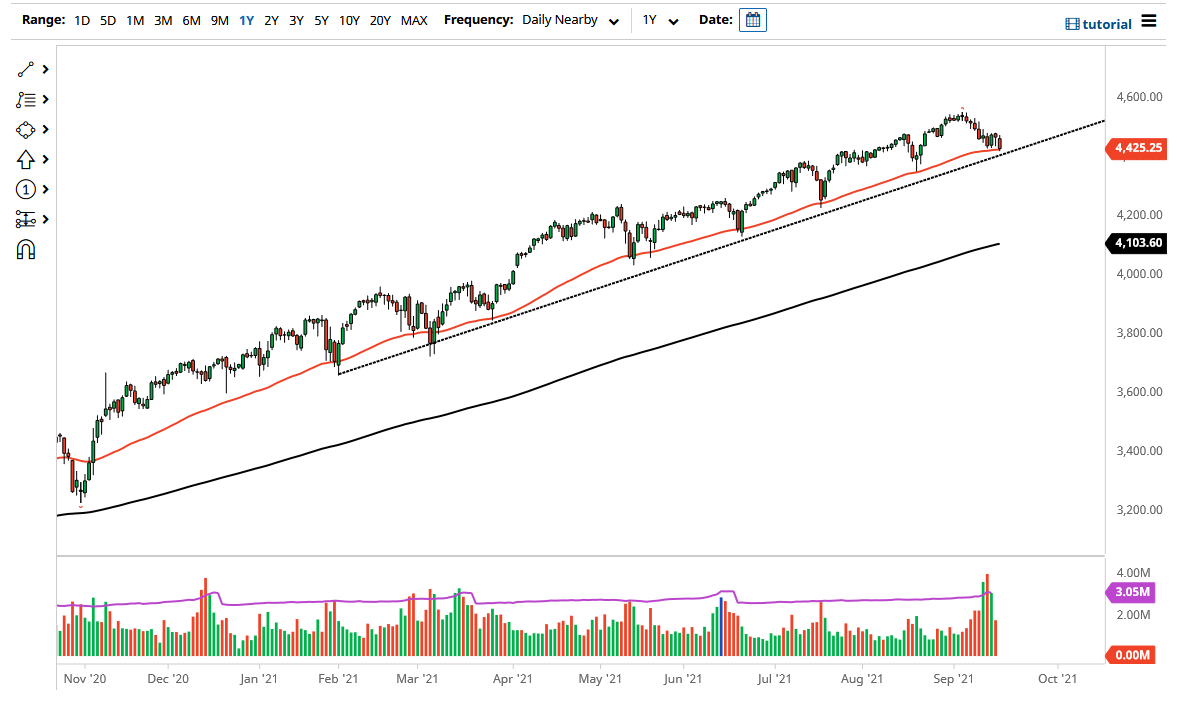The image size is (1177, 701).
Task: Select the numbered label annotation tool
Action: 26,189
